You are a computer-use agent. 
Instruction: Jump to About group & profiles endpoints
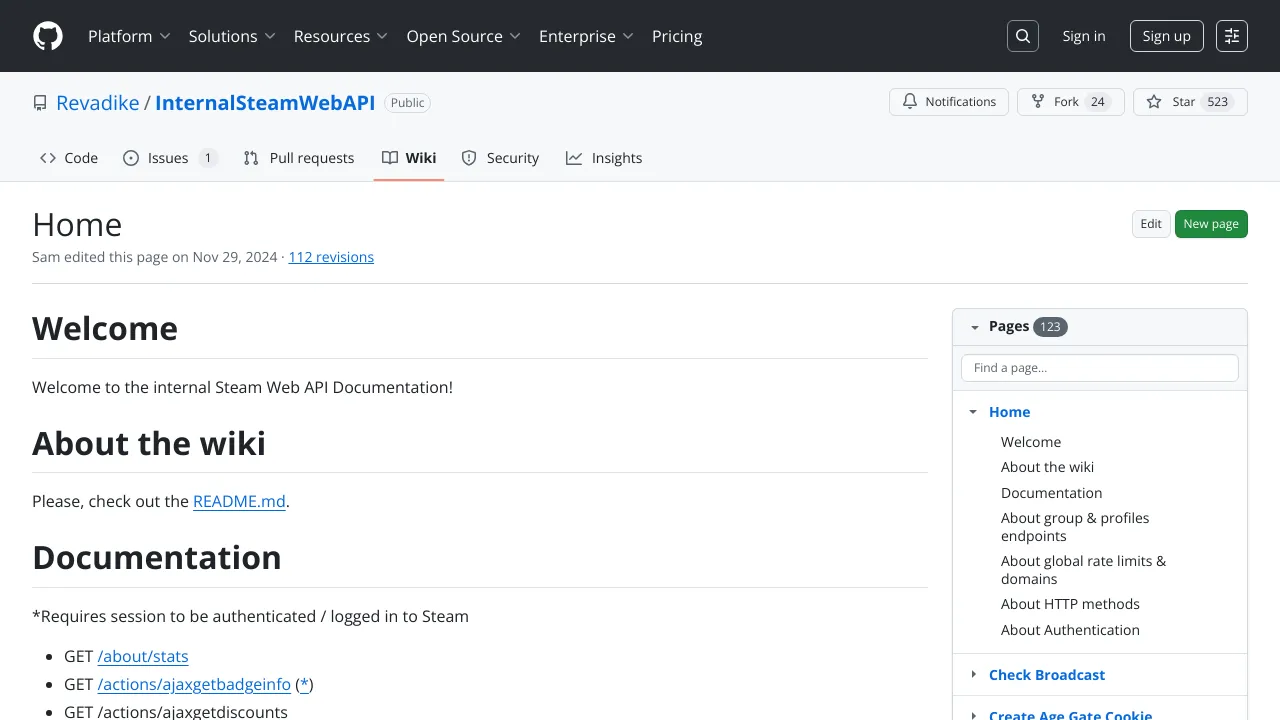pyautogui.click(x=1075, y=527)
